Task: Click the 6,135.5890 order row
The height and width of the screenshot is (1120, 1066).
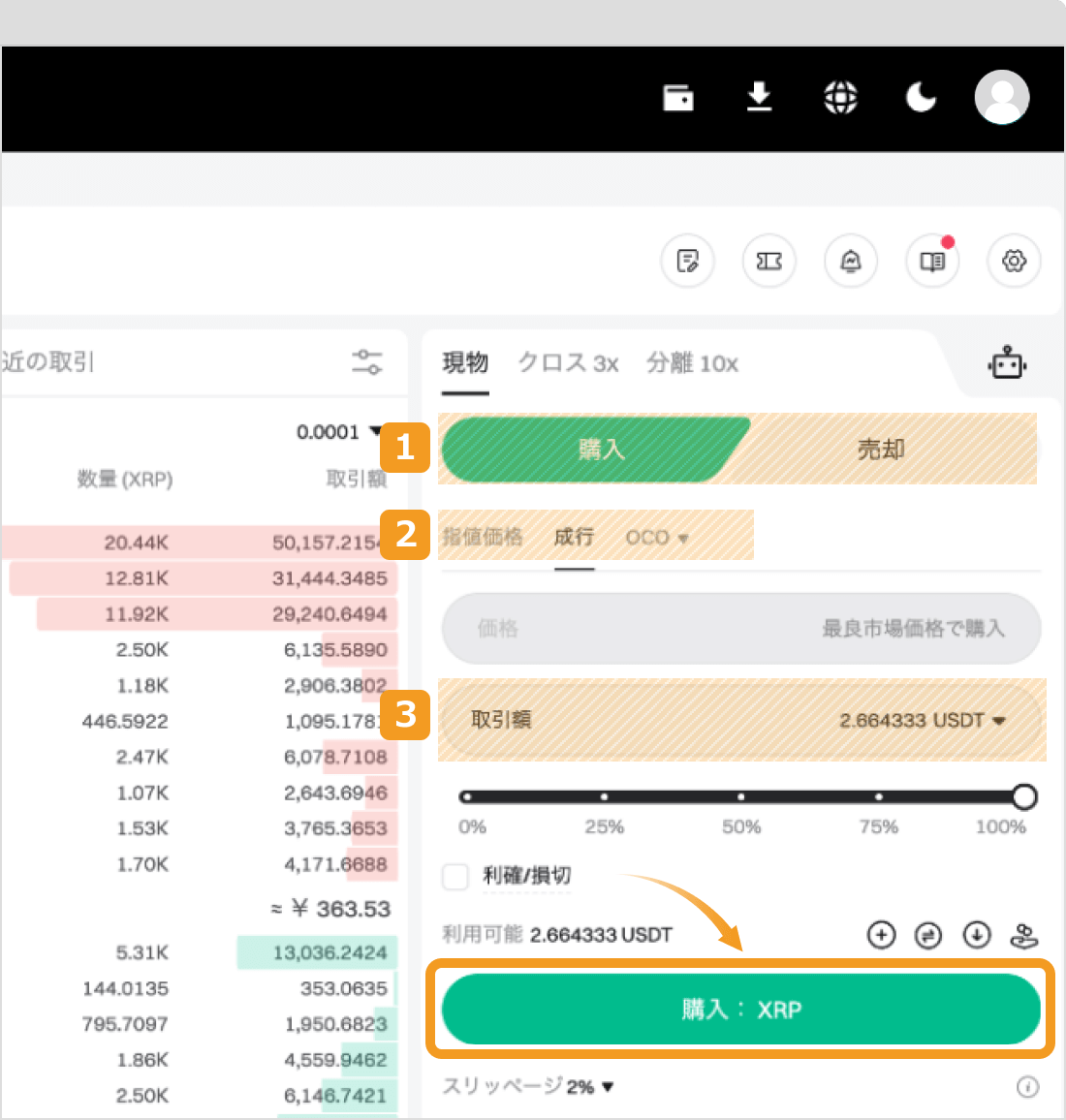Action: 199,649
